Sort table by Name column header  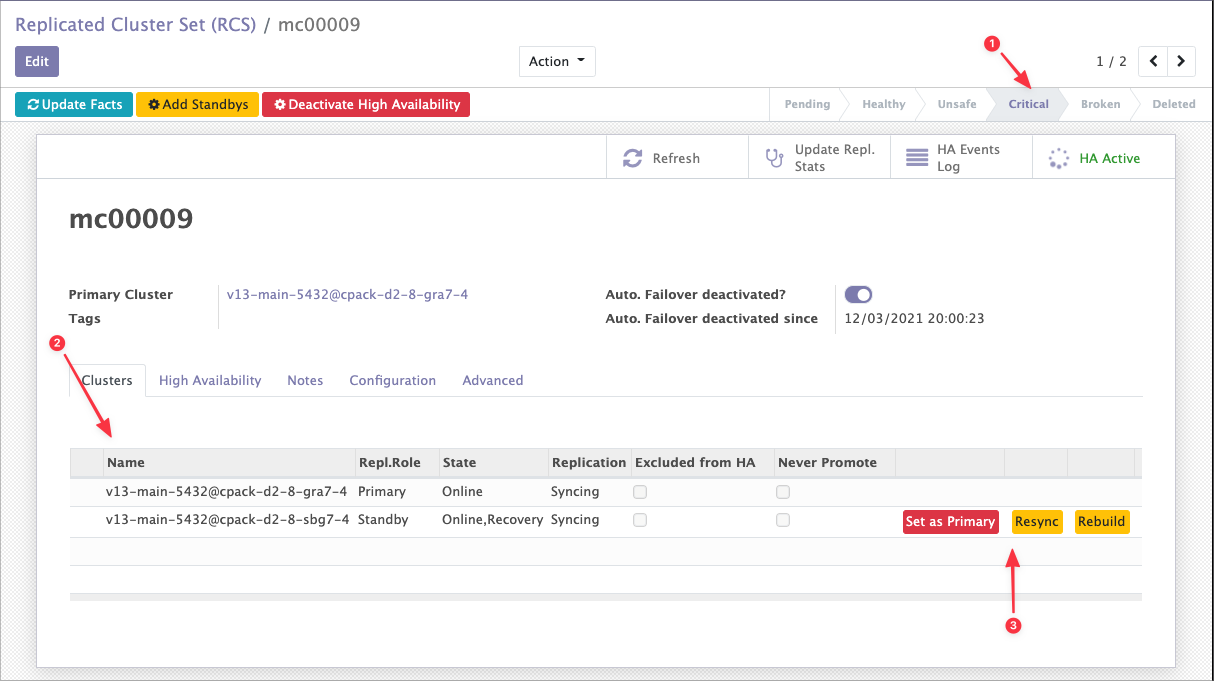(x=126, y=462)
